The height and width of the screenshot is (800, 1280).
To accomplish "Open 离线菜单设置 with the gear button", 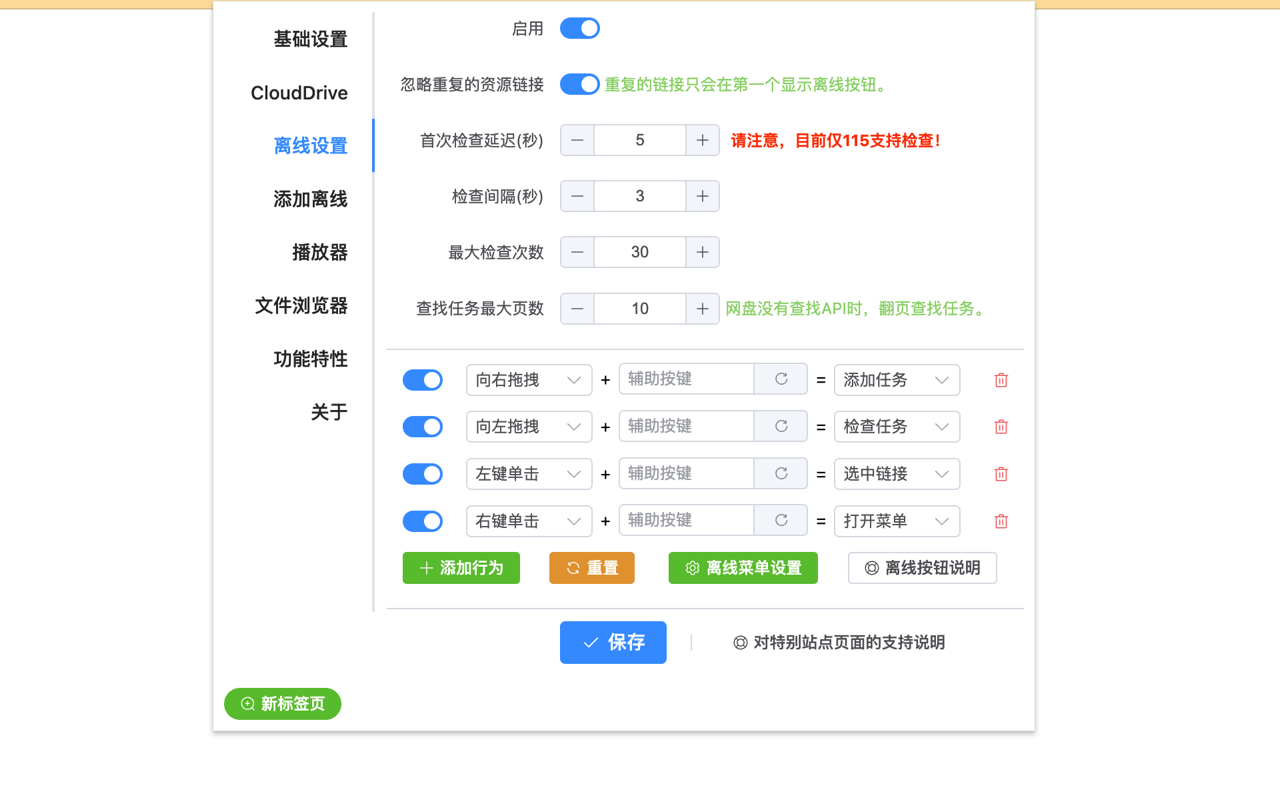I will pos(743,567).
